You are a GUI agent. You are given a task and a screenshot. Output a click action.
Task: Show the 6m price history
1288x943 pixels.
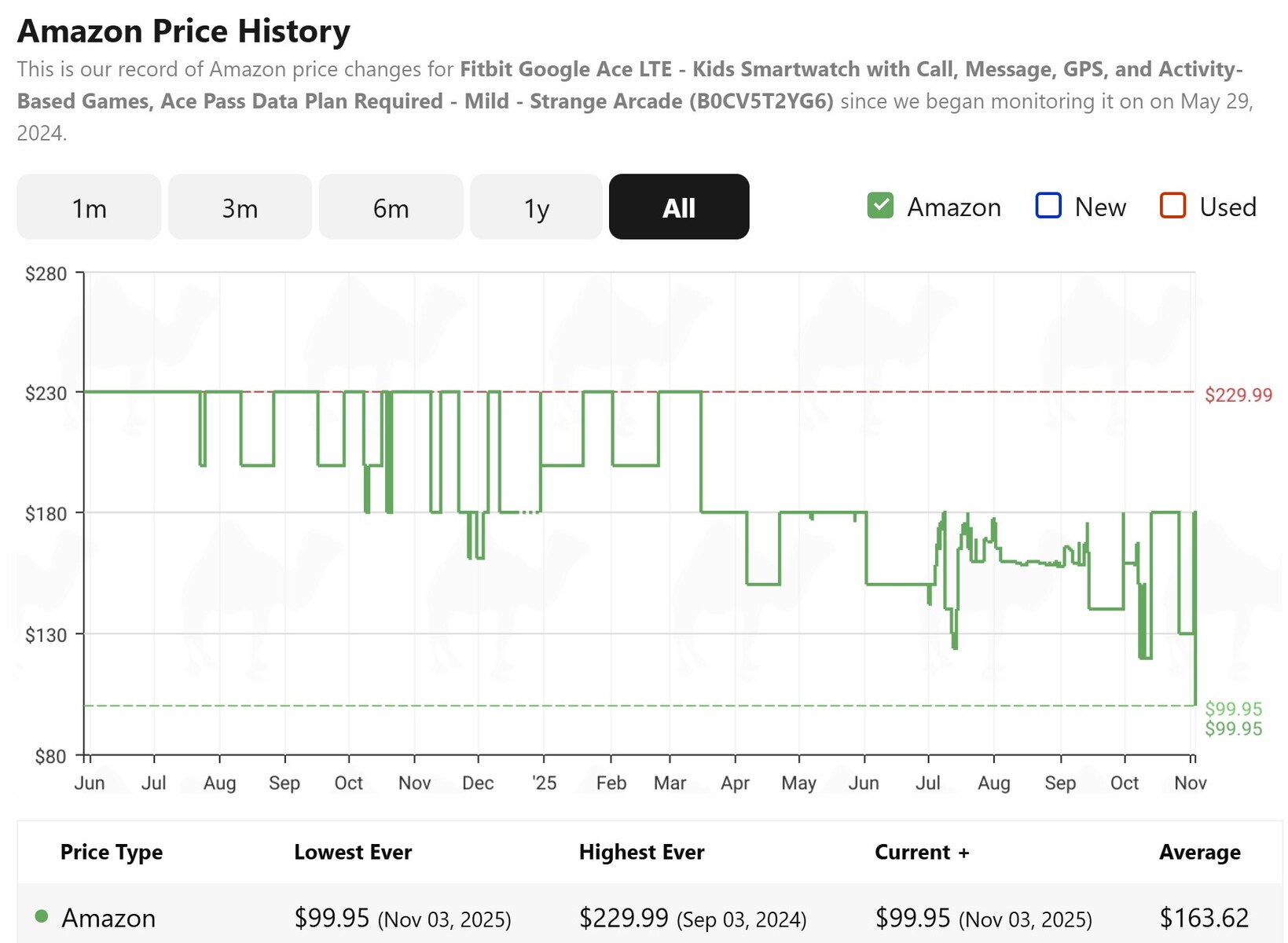click(x=391, y=207)
